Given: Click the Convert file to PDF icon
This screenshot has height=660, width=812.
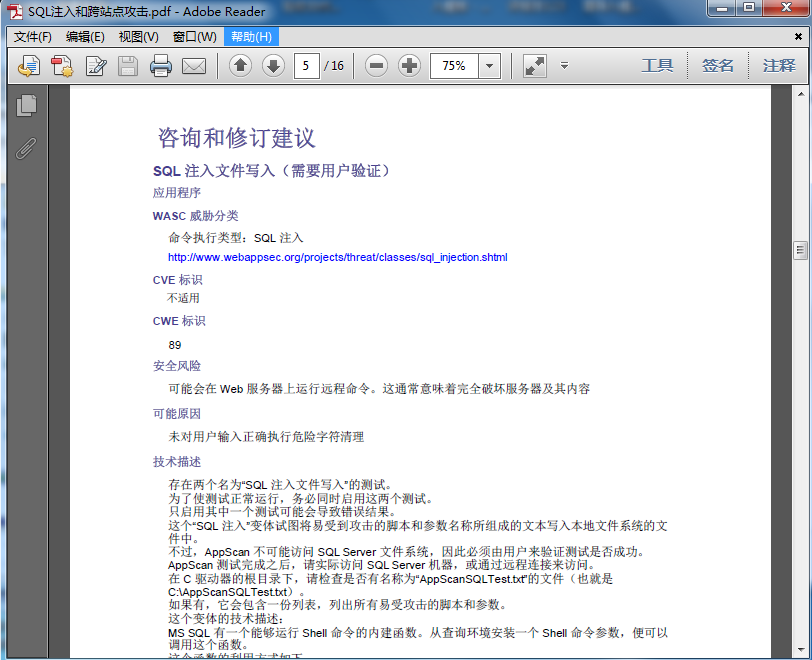Looking at the screenshot, I should coord(63,66).
